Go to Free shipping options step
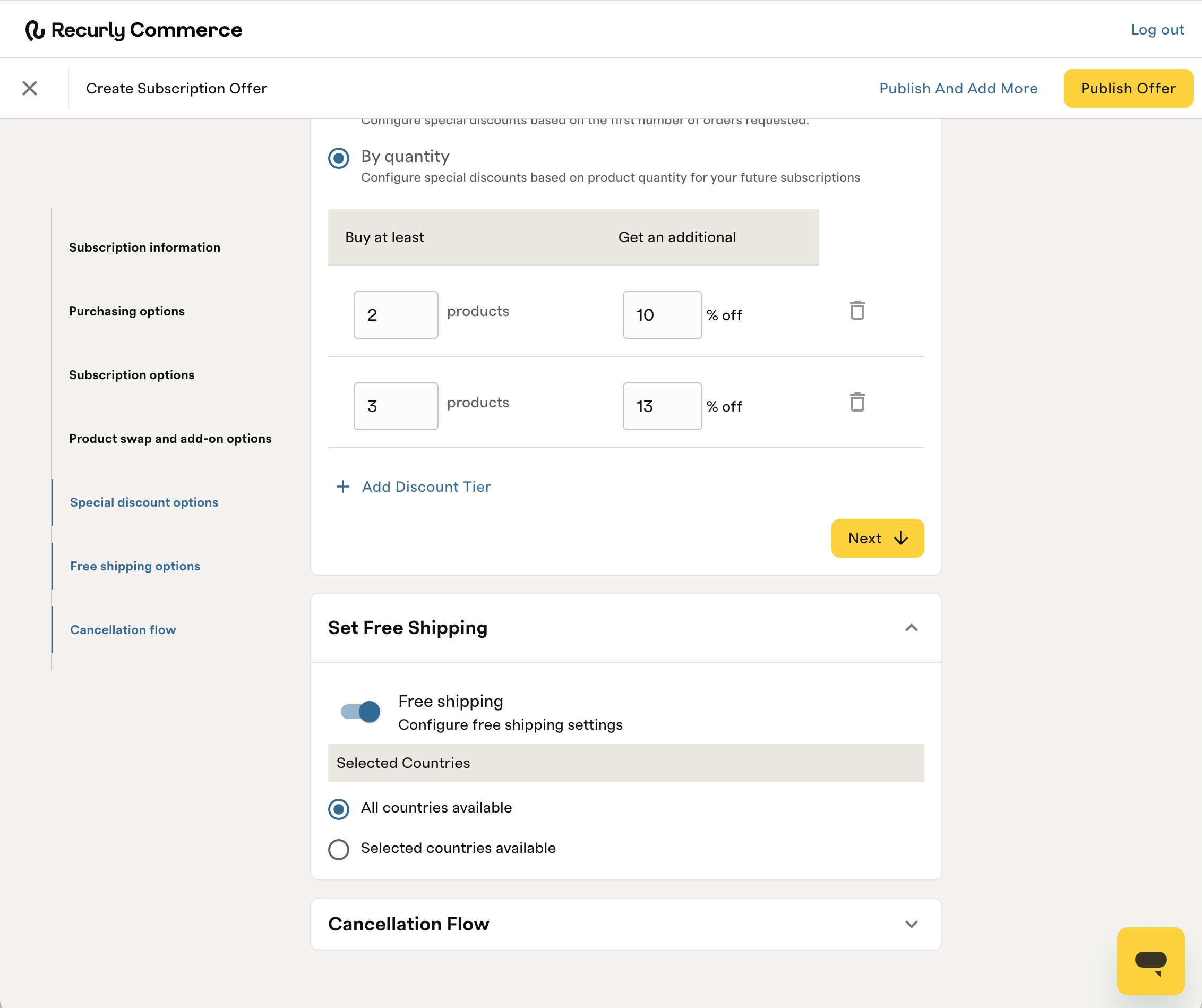Image resolution: width=1202 pixels, height=1008 pixels. 135,566
